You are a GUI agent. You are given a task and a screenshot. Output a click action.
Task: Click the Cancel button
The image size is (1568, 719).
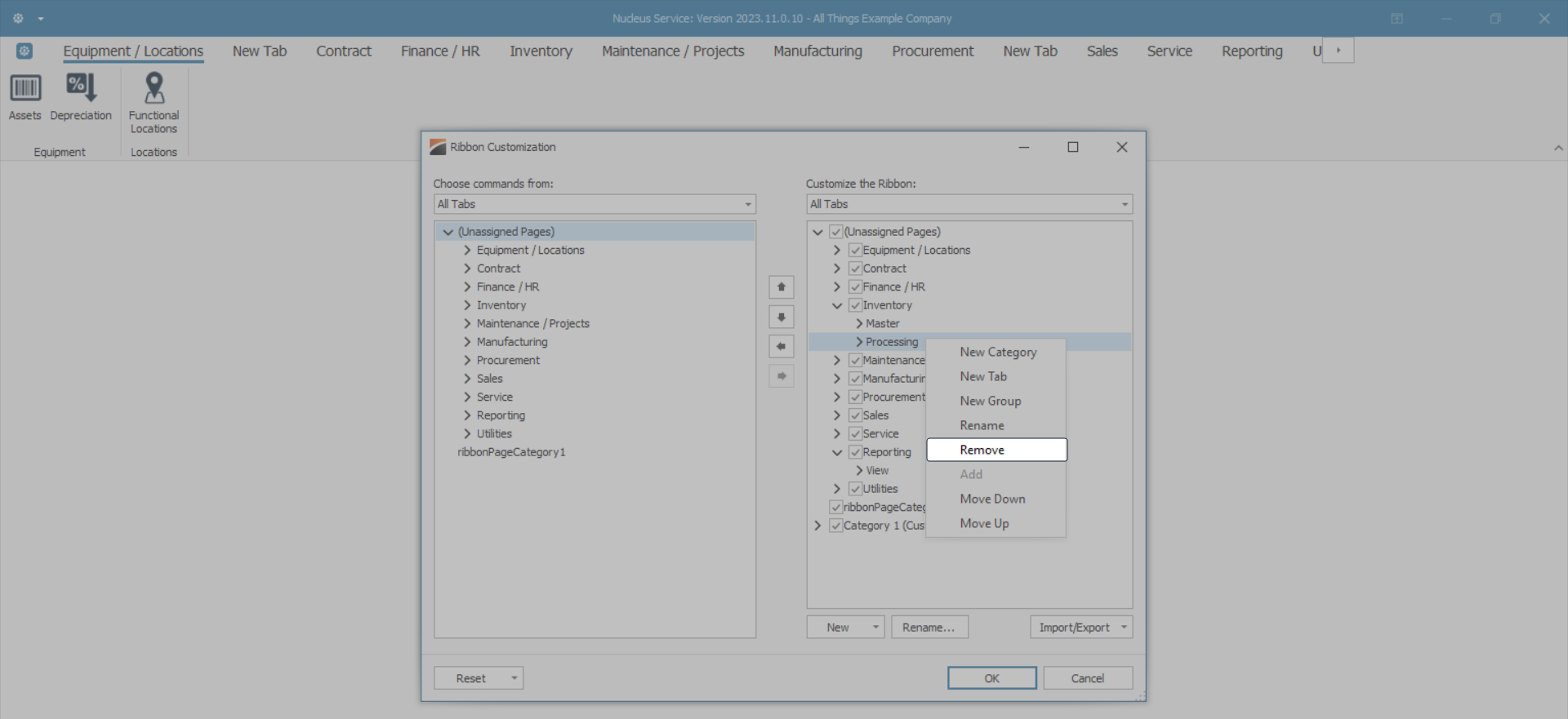(x=1088, y=678)
